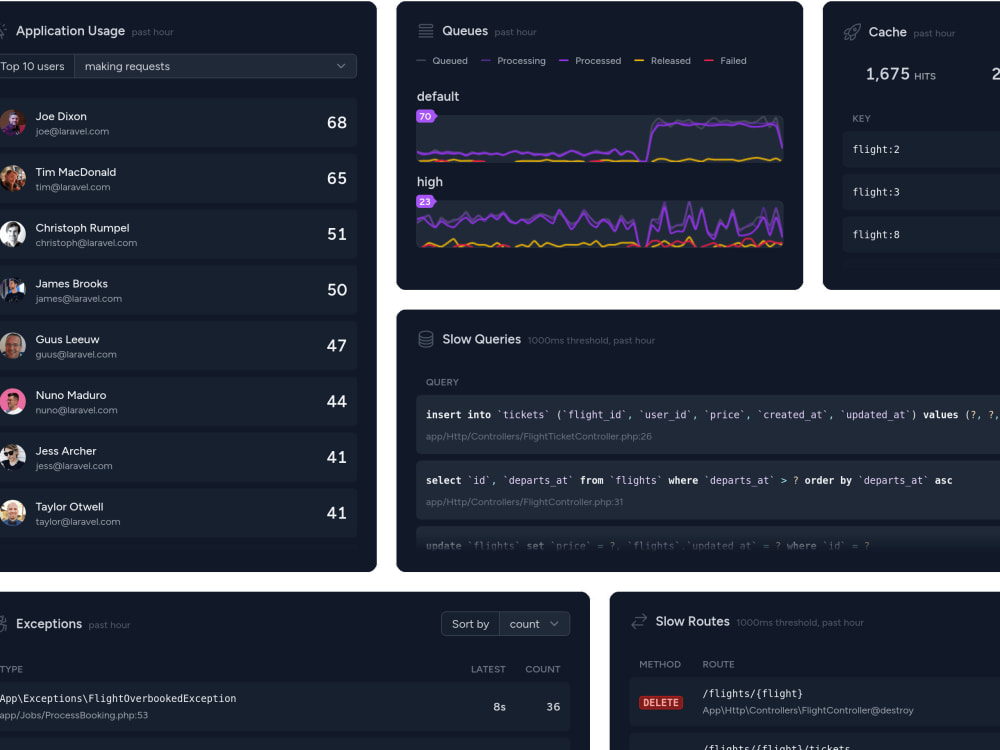Screen dimensions: 1000x750
Task: Click the FlightTicketController.php:26 path
Action: pos(538,436)
